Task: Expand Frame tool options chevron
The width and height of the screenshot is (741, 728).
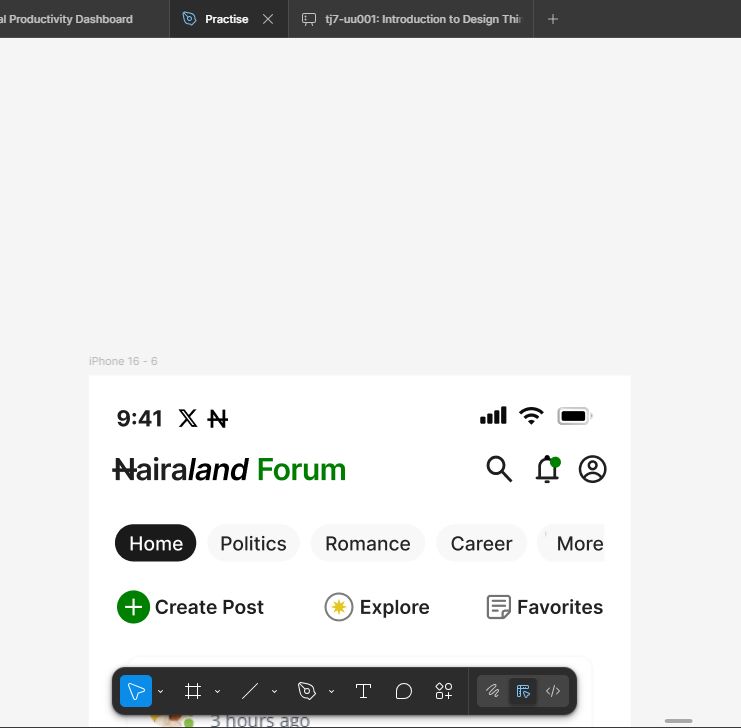Action: tap(217, 691)
